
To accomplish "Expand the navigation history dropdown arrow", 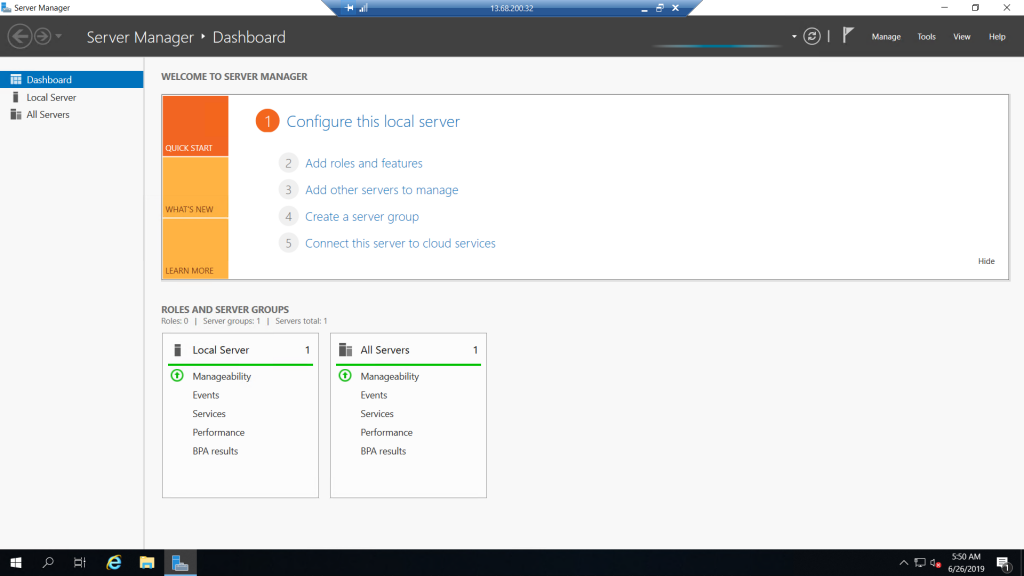I will tap(59, 37).
